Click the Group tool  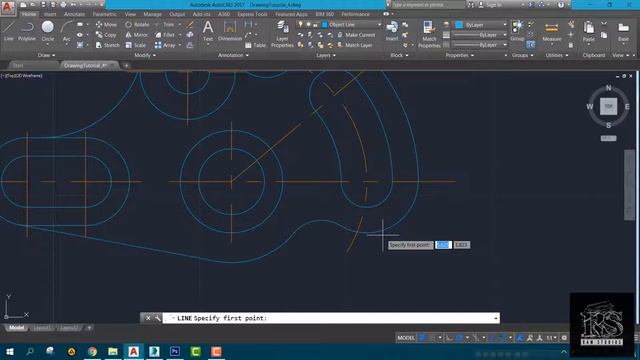pos(517,31)
